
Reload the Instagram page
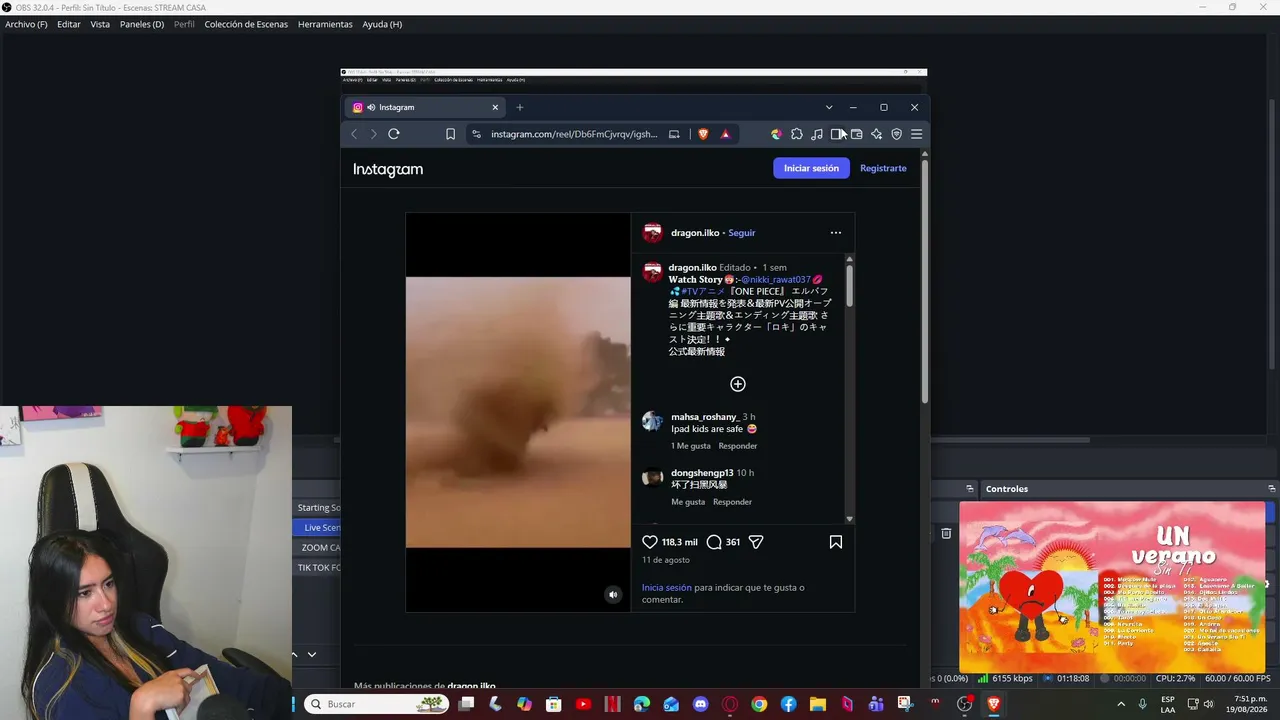click(394, 134)
